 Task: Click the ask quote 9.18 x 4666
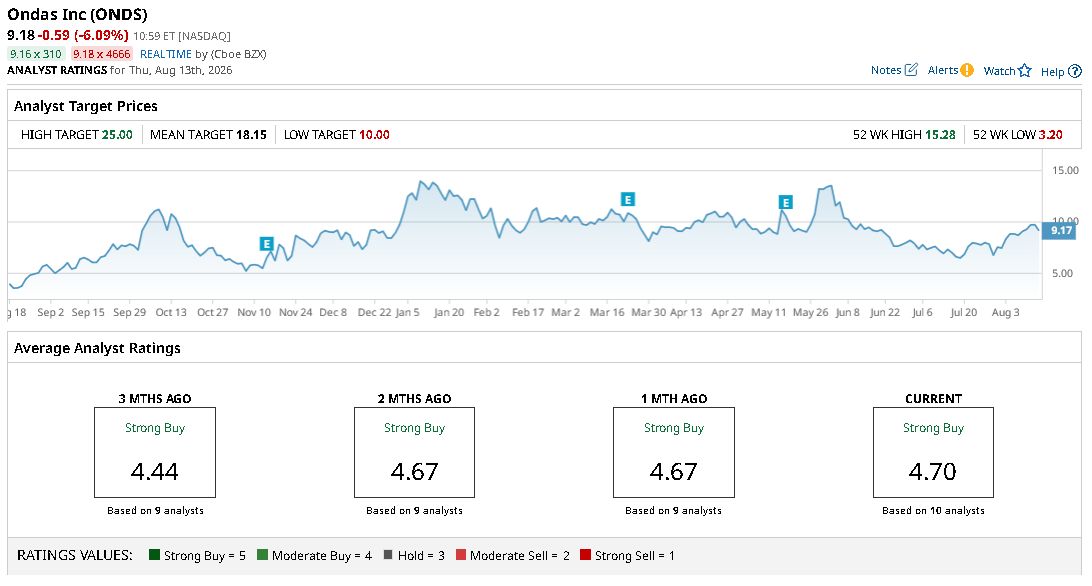102,54
